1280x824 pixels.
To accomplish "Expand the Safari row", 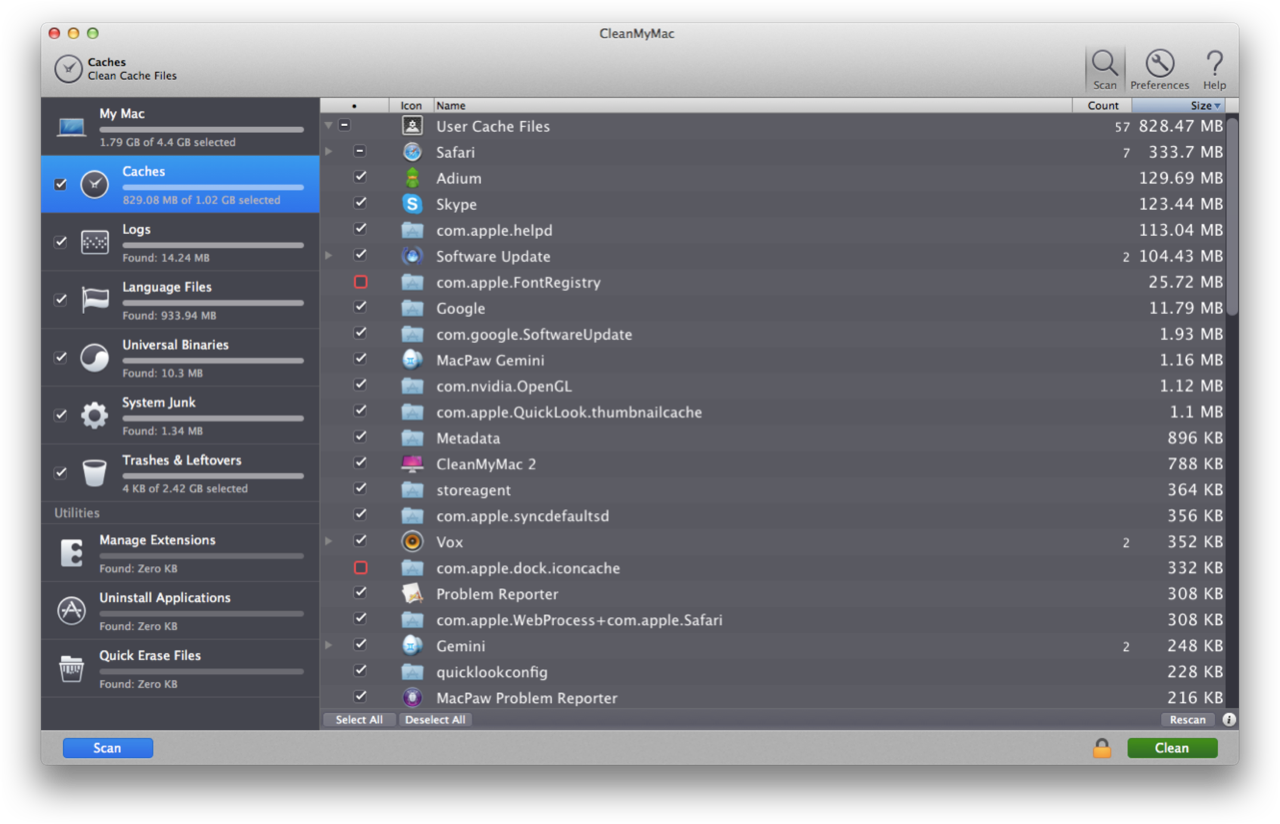I will [328, 152].
